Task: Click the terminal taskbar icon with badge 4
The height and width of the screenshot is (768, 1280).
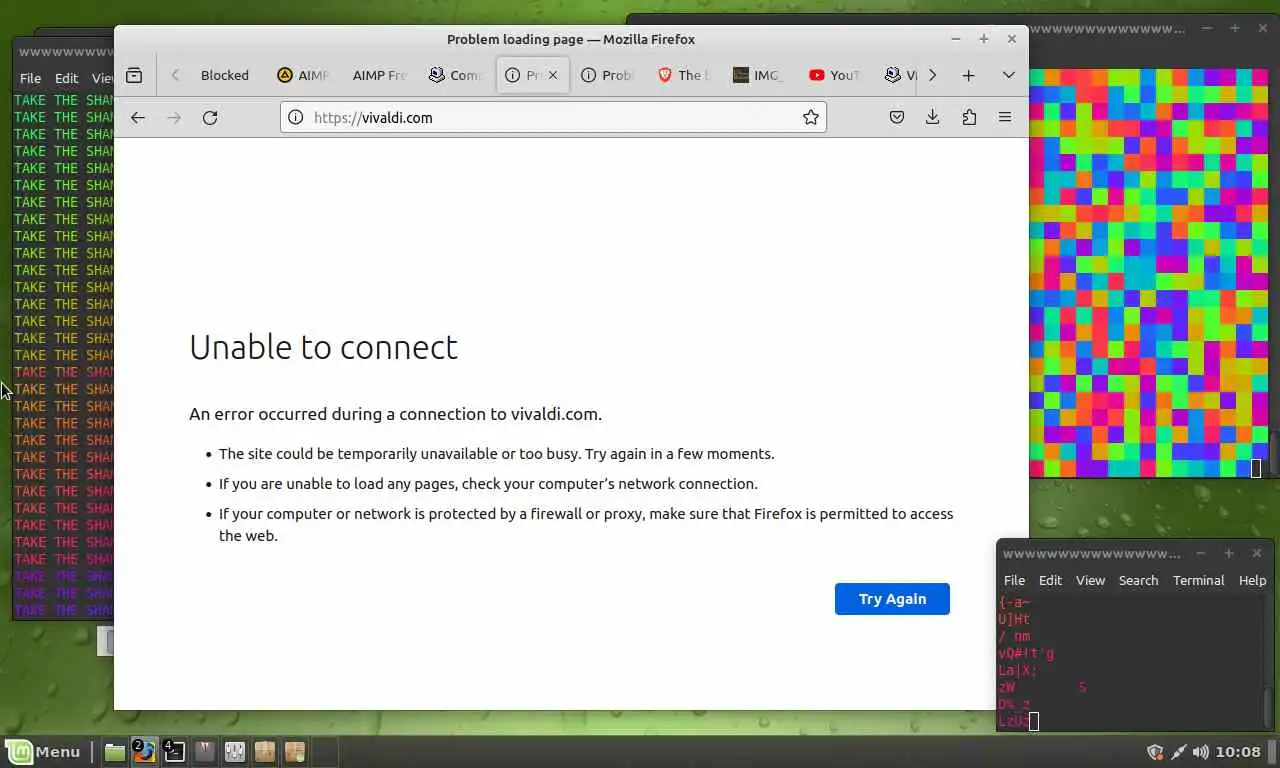Action: [175, 751]
